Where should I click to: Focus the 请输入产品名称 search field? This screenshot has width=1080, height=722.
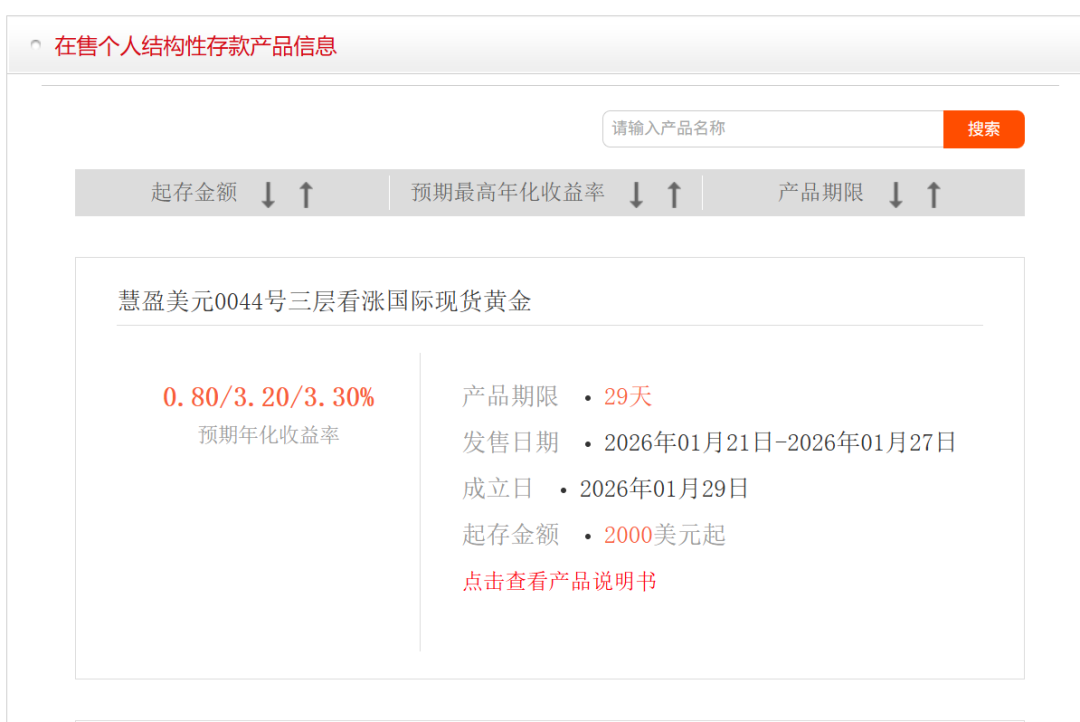(772, 129)
